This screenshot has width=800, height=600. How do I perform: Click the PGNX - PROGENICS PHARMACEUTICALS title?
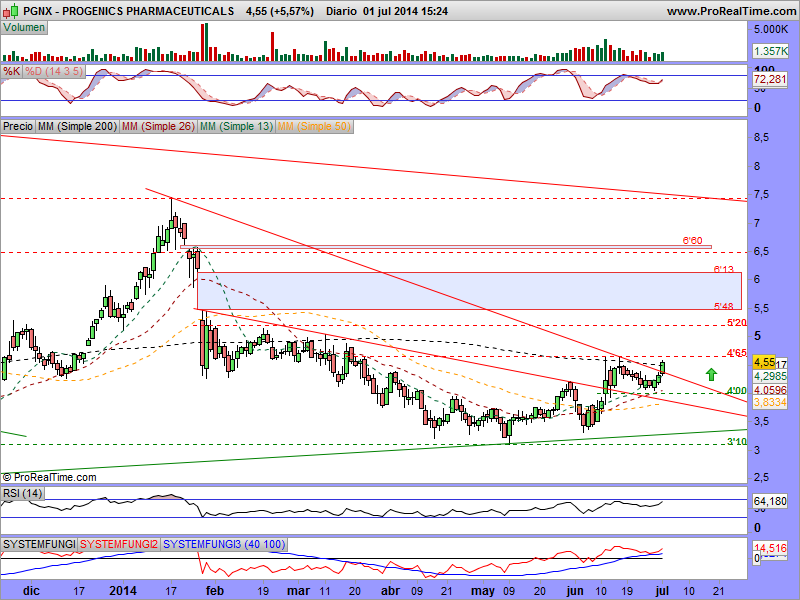click(129, 11)
